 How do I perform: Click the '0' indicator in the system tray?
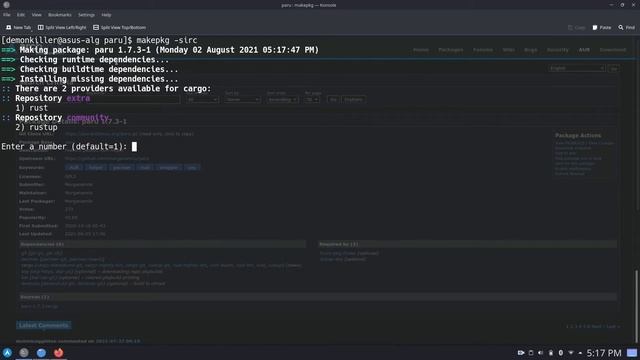pyautogui.click(x=561, y=353)
